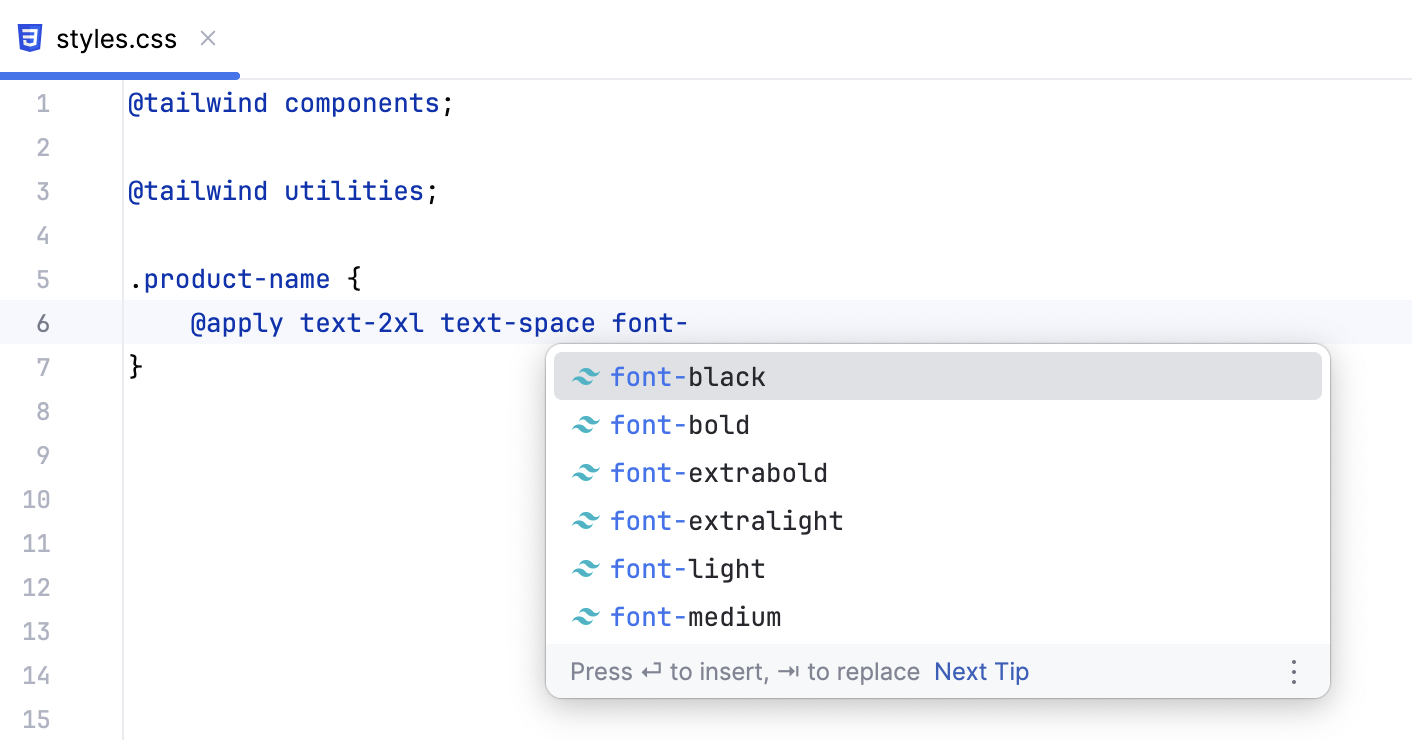1412x740 pixels.
Task: Open completion popup options (three dots)
Action: tap(1294, 672)
